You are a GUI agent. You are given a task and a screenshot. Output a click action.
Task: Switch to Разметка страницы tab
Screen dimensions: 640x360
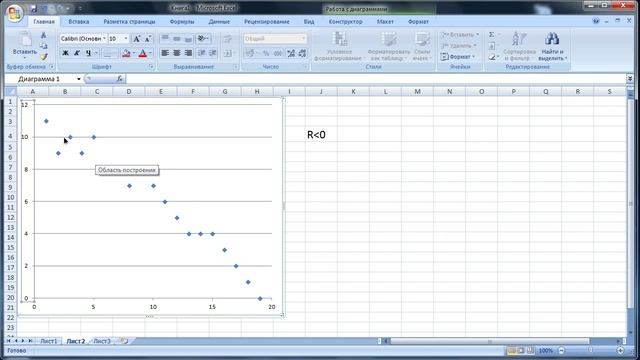point(129,22)
